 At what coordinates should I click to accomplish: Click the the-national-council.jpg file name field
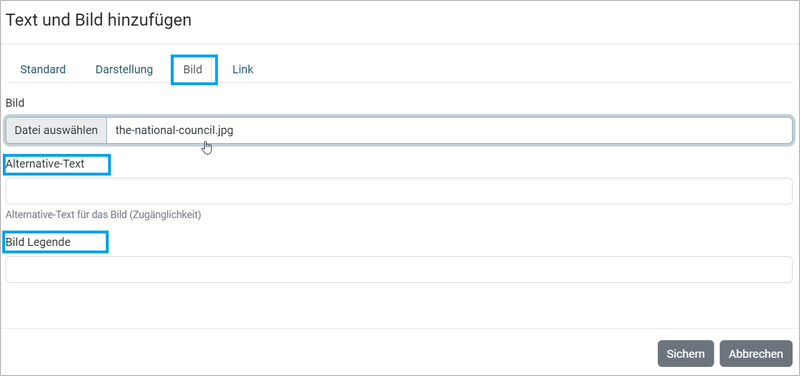(449, 130)
